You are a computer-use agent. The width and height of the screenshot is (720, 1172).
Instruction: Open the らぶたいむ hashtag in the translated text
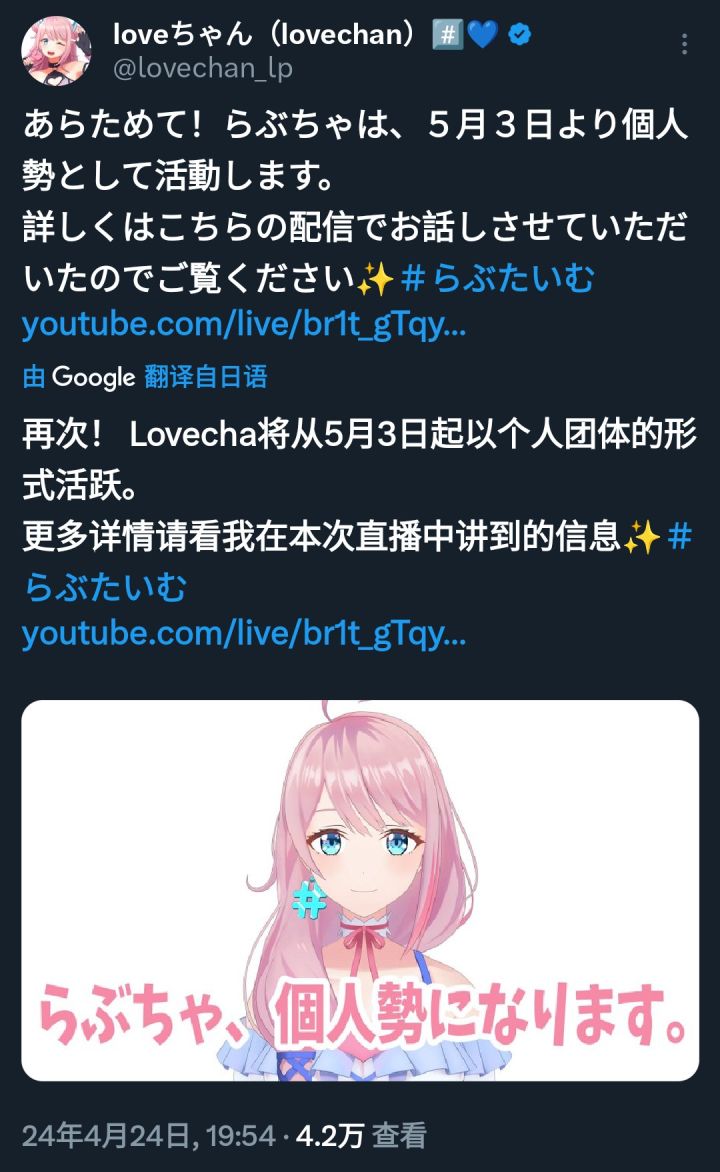click(x=105, y=587)
